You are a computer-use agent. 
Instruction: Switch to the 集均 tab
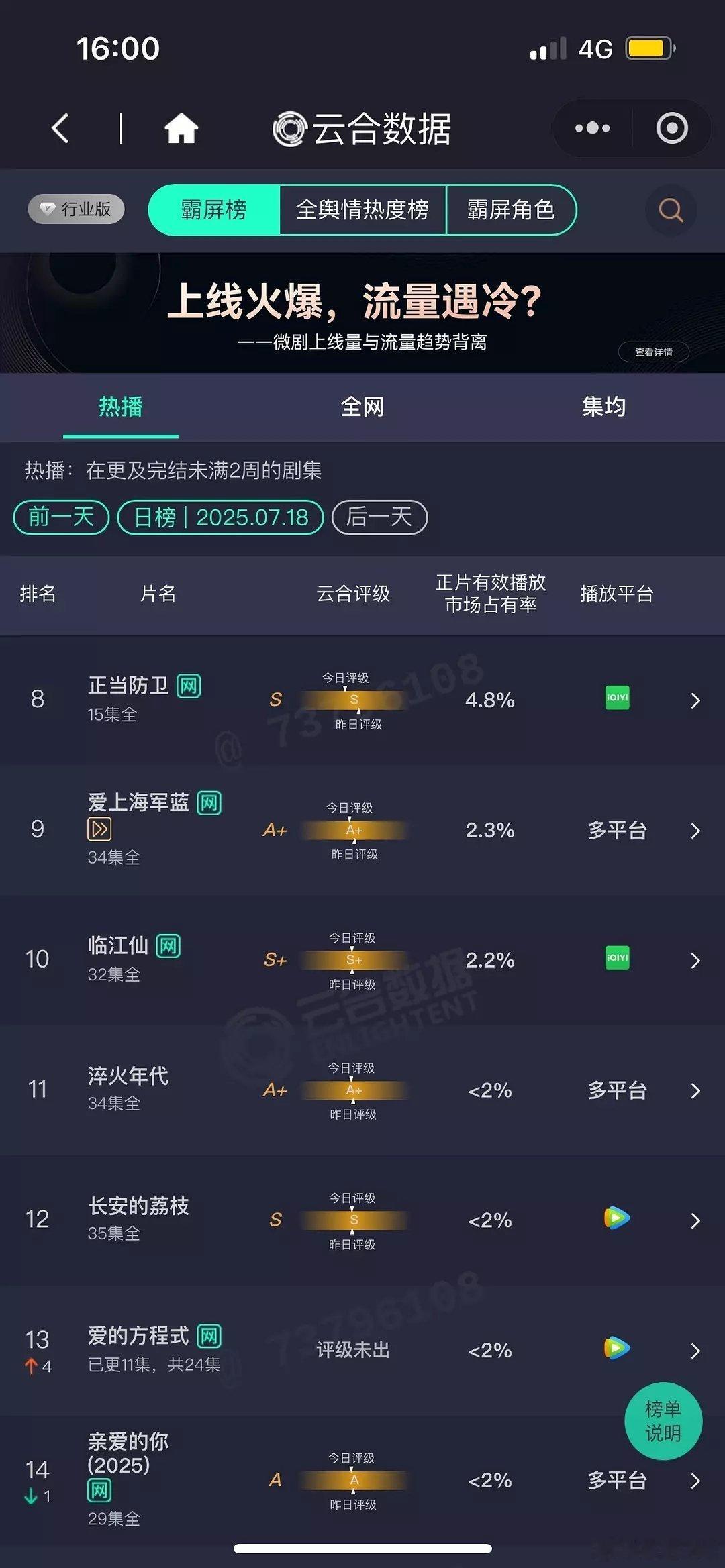(604, 407)
